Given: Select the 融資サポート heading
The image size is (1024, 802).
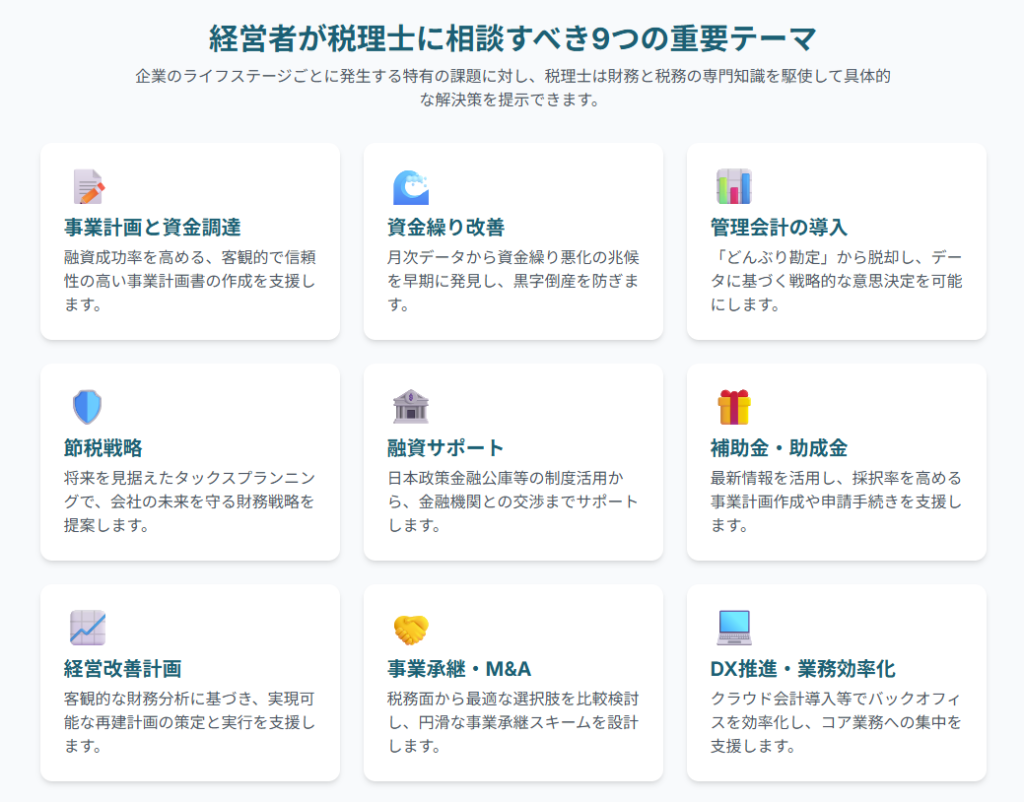Looking at the screenshot, I should pyautogui.click(x=445, y=447).
